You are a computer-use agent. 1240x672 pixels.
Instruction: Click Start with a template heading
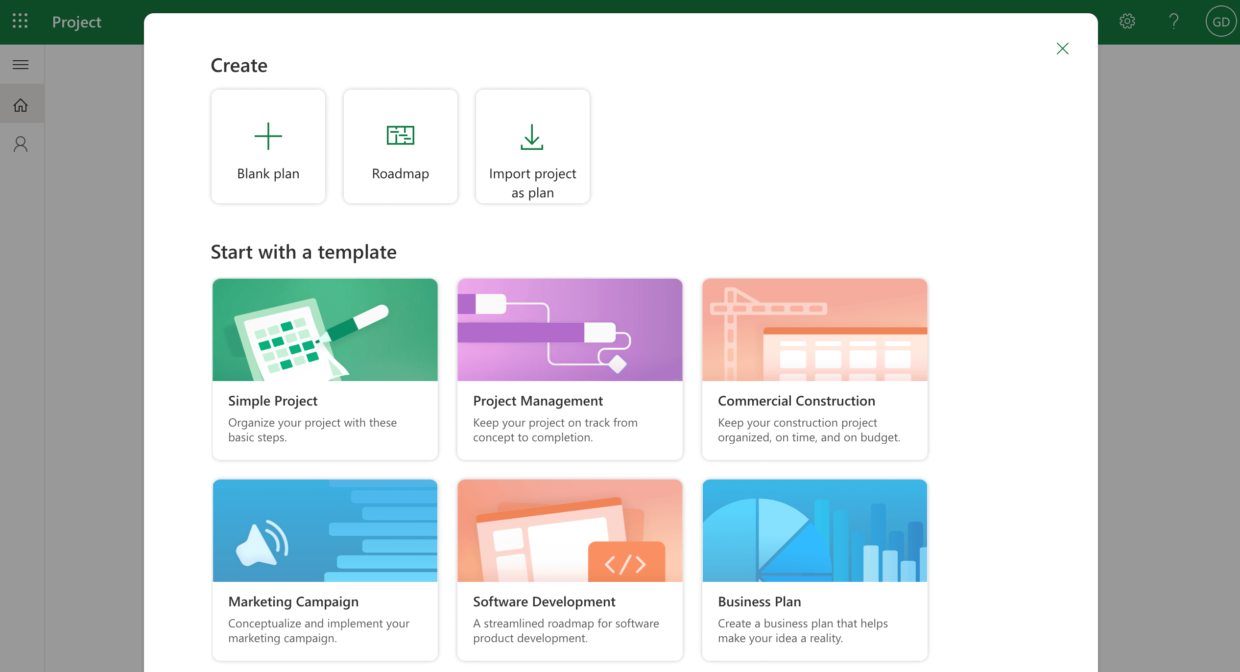303,252
